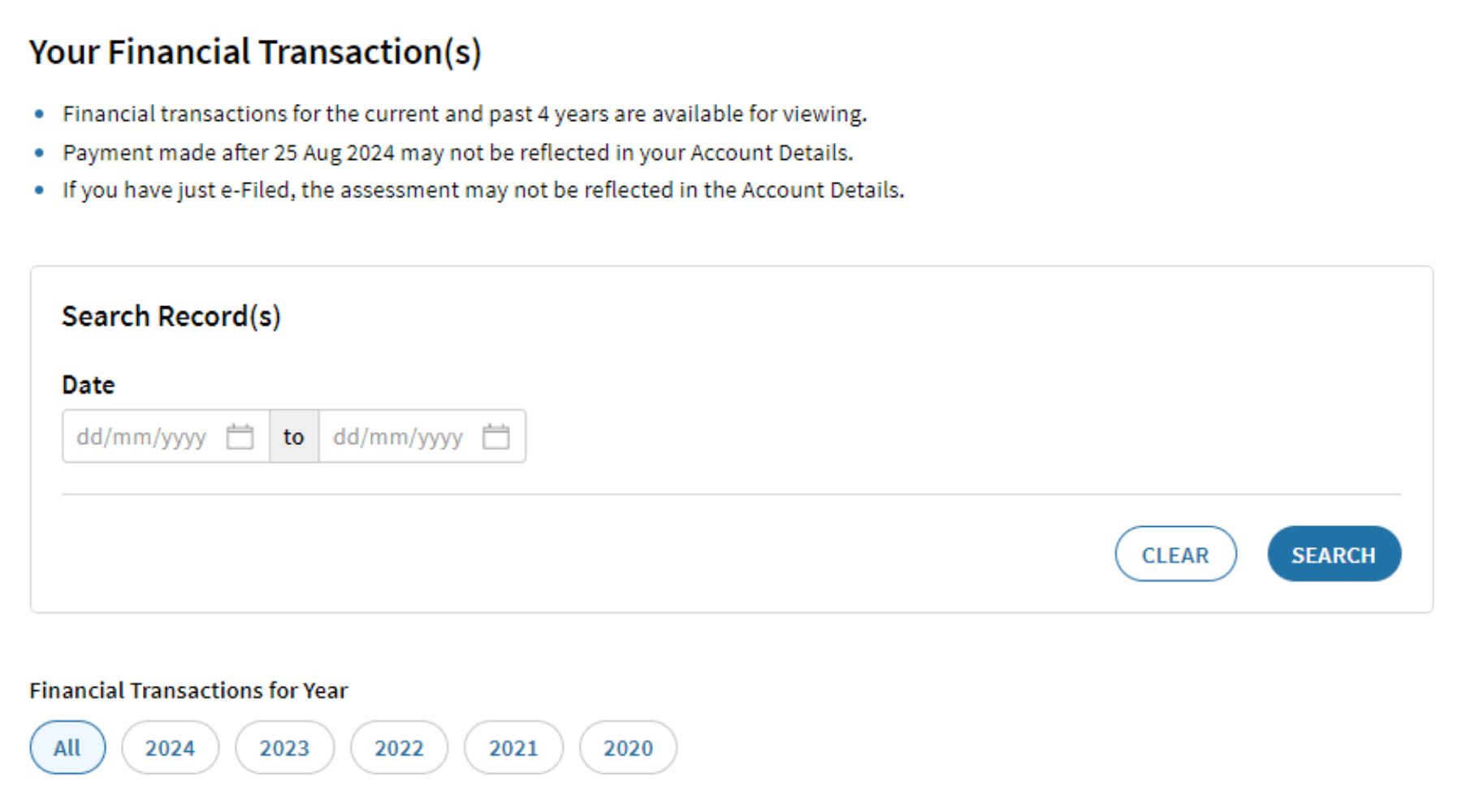This screenshot has width=1462, height=812.
Task: Click the Your Financial Transaction(s) title
Action: point(256,52)
